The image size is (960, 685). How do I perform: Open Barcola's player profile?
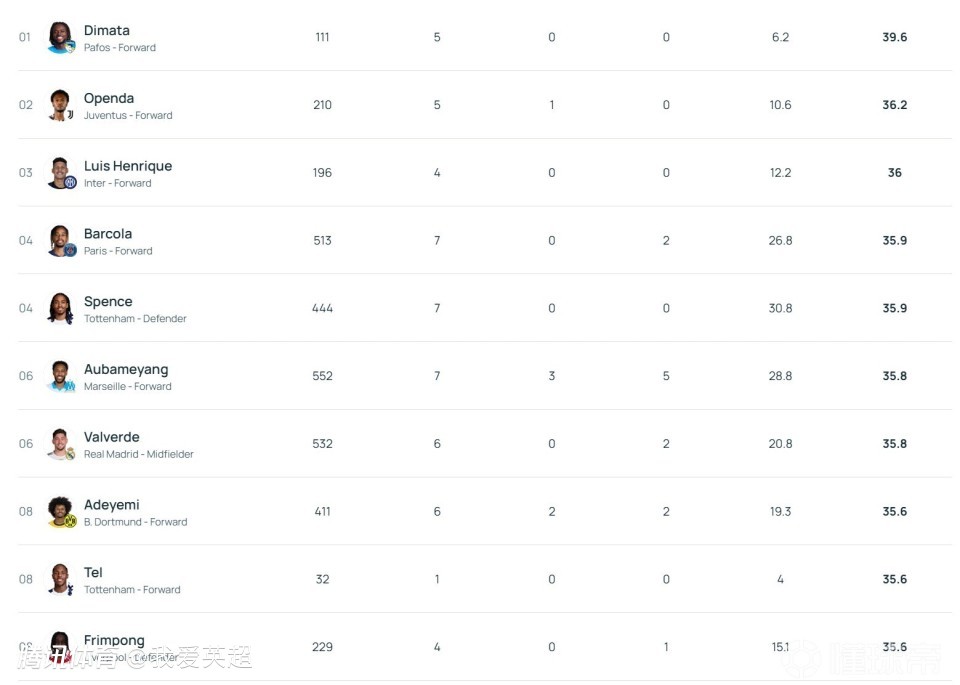point(107,234)
